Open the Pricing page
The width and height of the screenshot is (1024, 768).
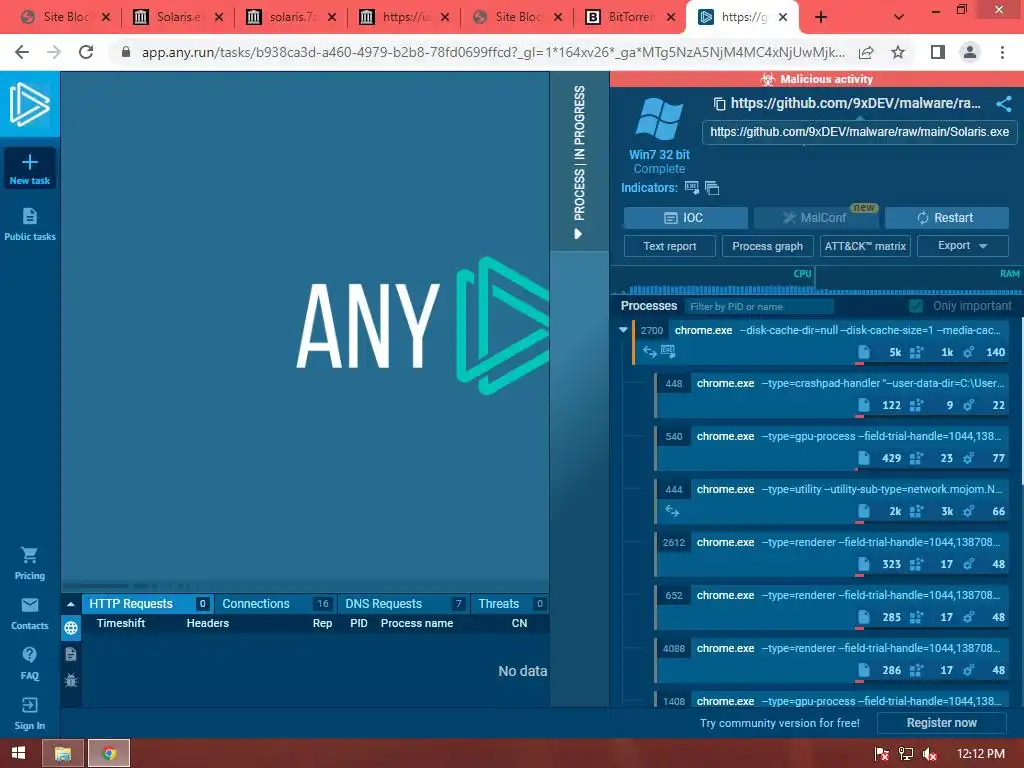tap(29, 564)
